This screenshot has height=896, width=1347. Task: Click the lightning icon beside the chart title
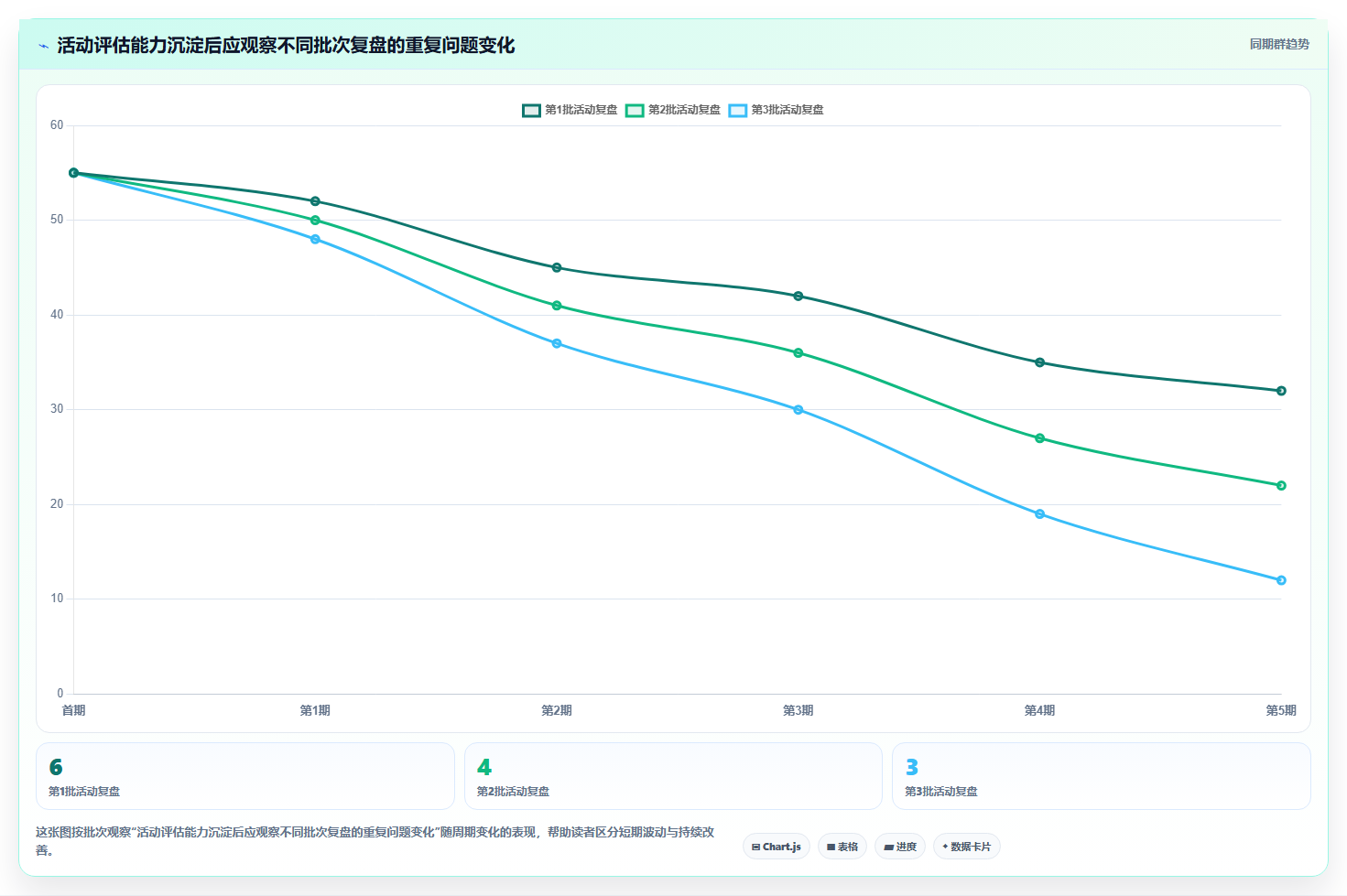coord(43,46)
